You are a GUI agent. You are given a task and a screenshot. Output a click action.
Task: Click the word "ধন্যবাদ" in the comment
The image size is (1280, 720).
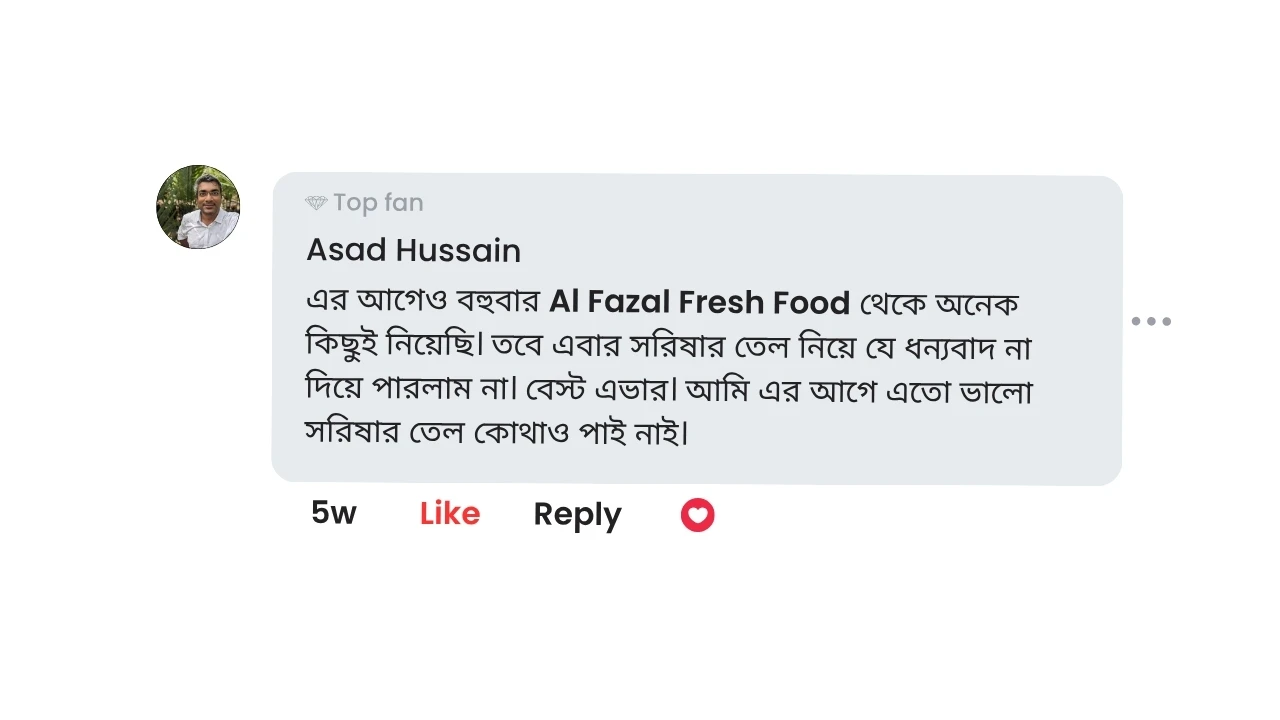tap(949, 346)
